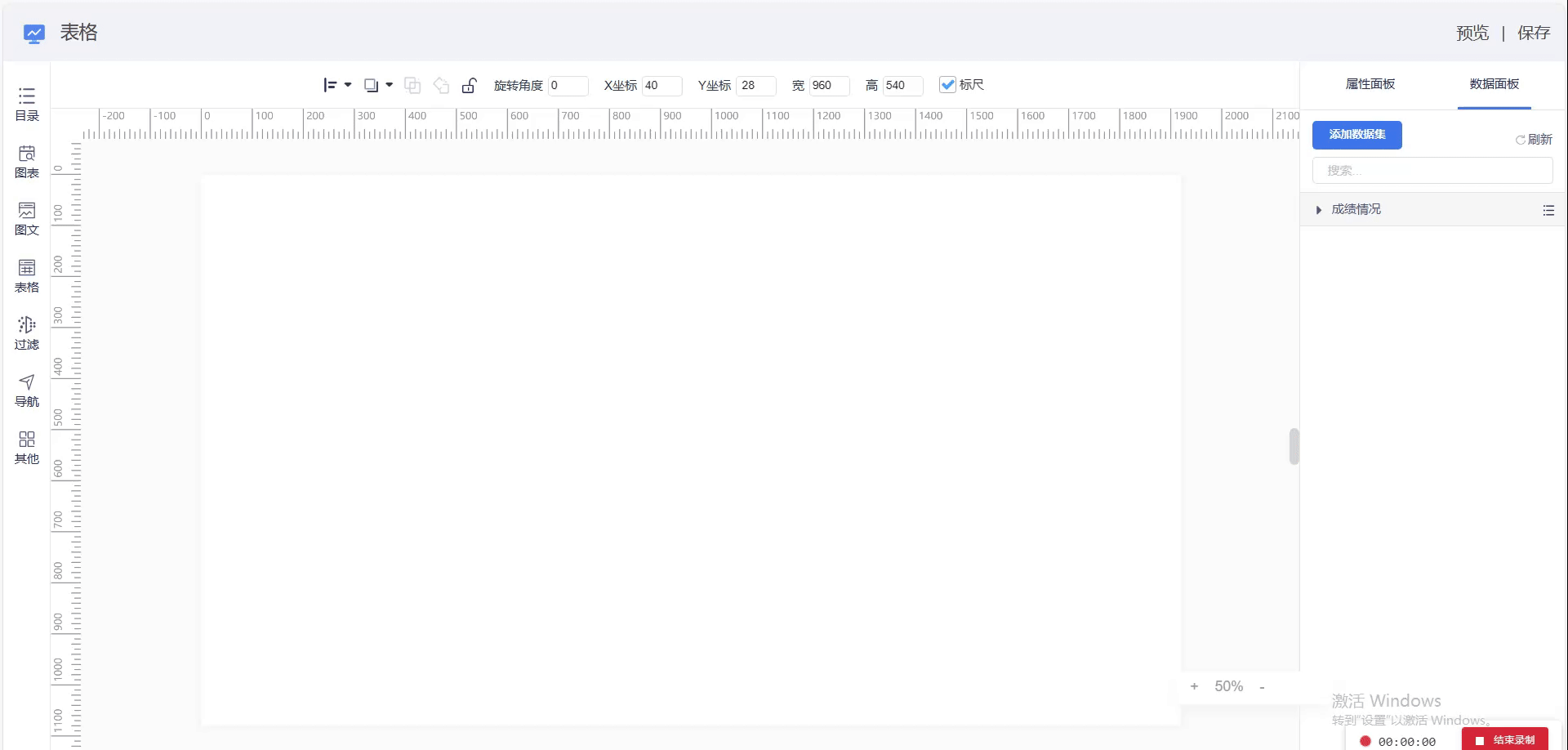The height and width of the screenshot is (750, 1568).
Task: Click the 表格 page title text
Action: pyautogui.click(x=78, y=33)
